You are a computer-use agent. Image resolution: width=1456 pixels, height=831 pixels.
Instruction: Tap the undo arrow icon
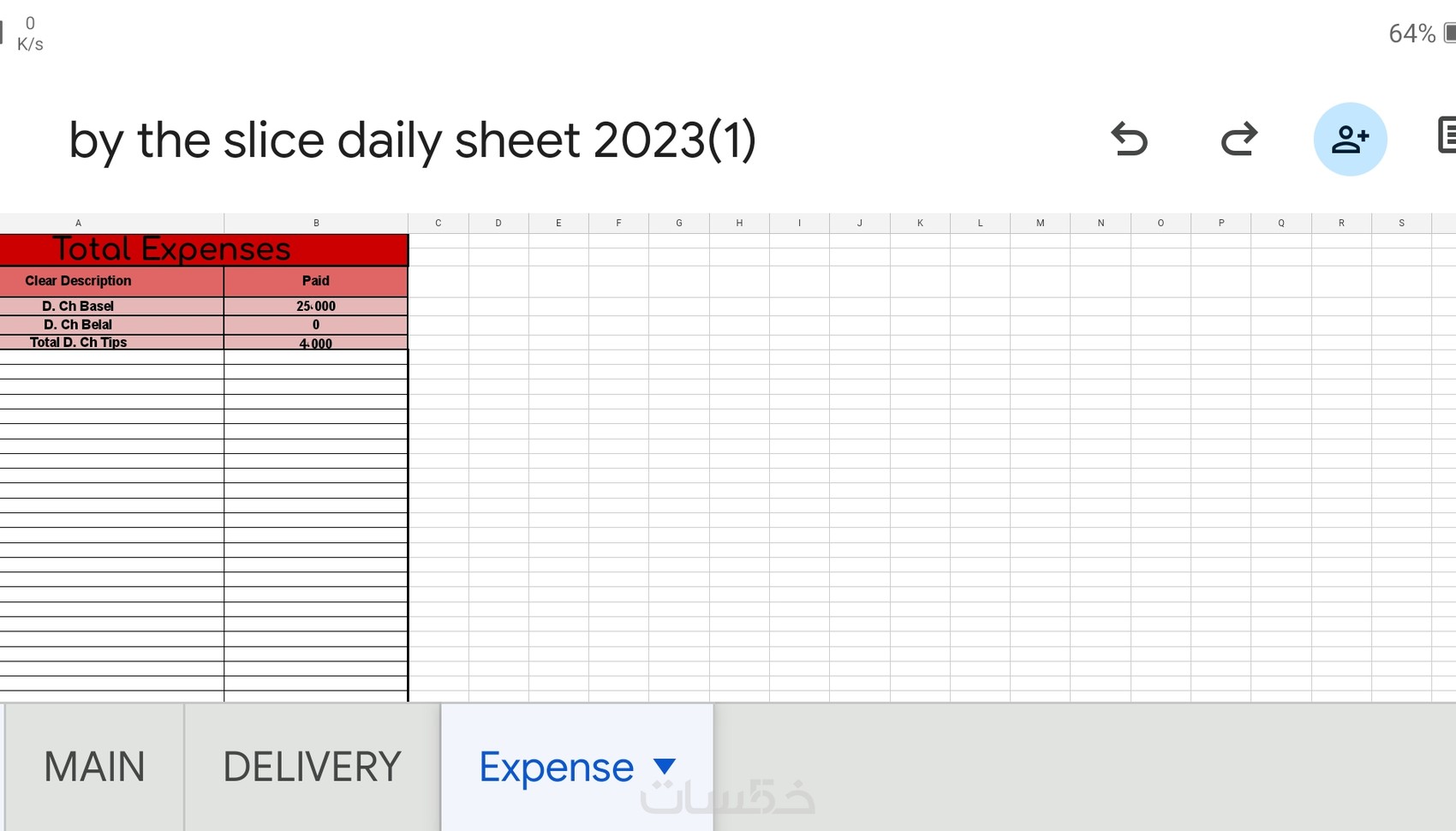[x=1129, y=139]
